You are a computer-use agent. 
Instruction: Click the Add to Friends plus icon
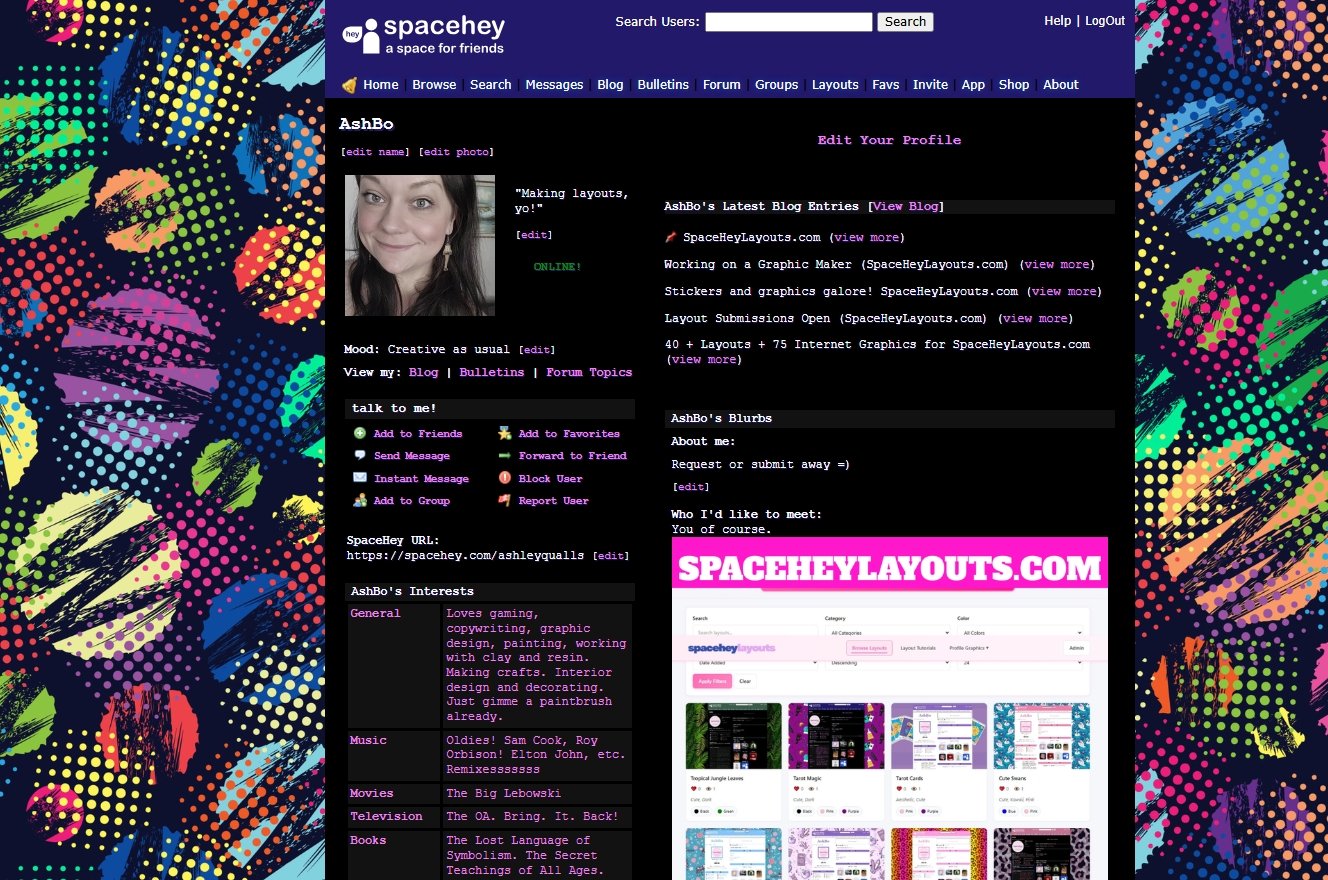pos(360,433)
